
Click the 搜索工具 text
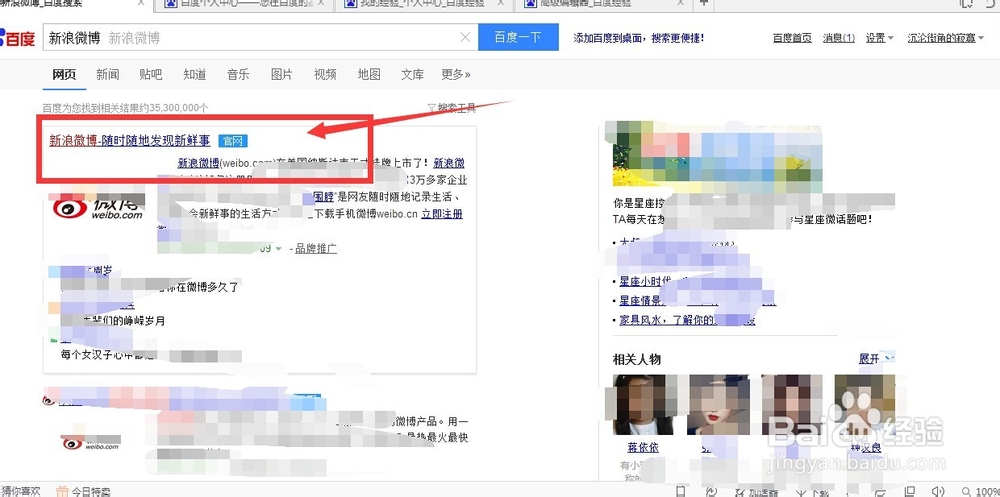(x=457, y=108)
